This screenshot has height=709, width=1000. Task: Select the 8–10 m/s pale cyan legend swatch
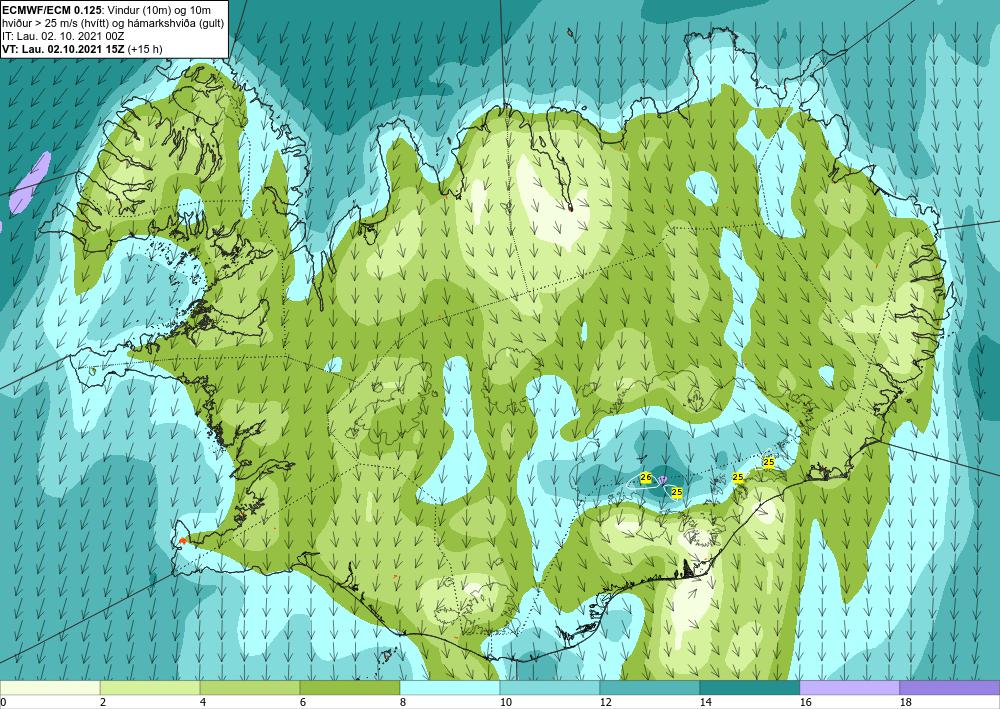(450, 687)
